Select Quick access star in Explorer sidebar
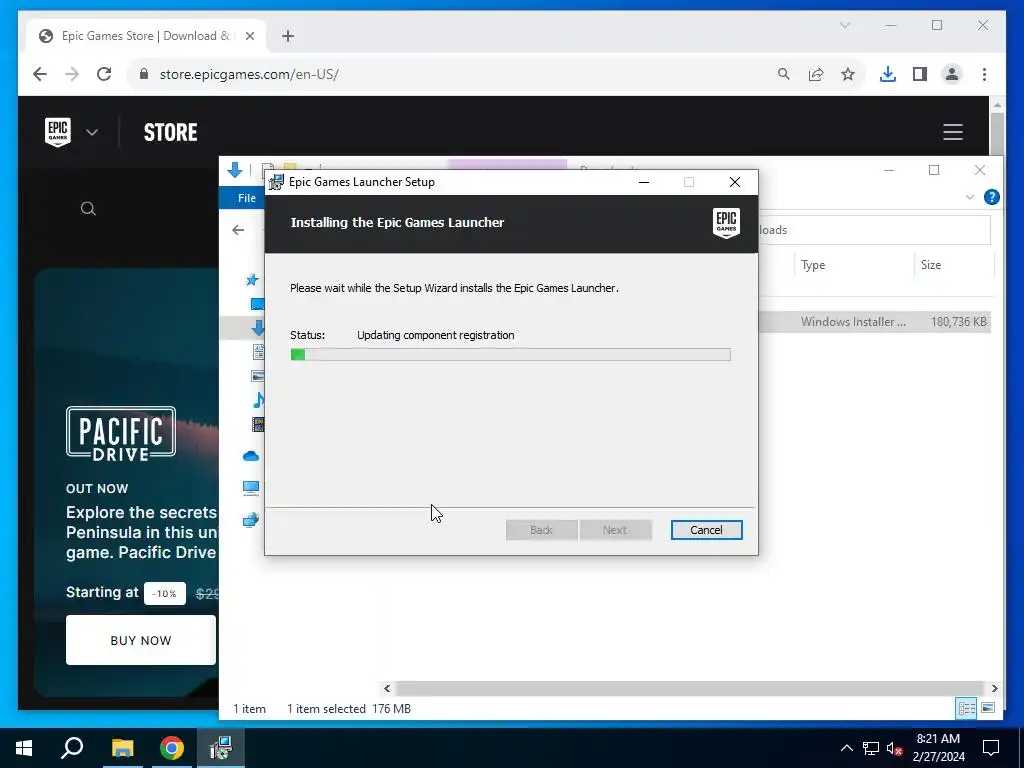1024x768 pixels. coord(252,280)
